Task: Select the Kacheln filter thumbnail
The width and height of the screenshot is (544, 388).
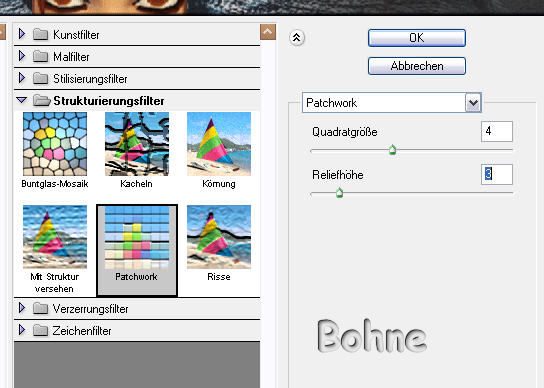Action: click(137, 144)
